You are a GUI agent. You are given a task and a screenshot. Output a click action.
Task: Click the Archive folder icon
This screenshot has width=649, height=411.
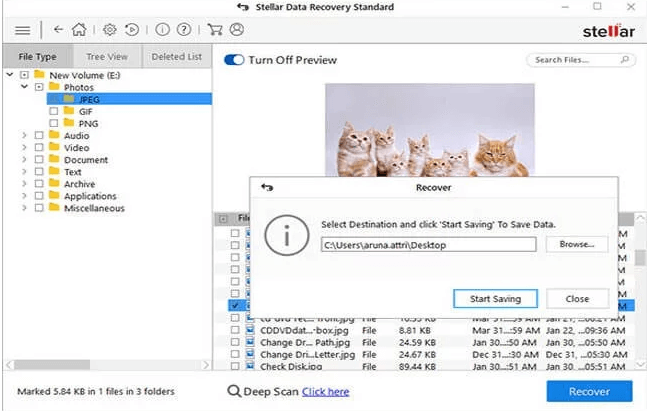tap(54, 183)
